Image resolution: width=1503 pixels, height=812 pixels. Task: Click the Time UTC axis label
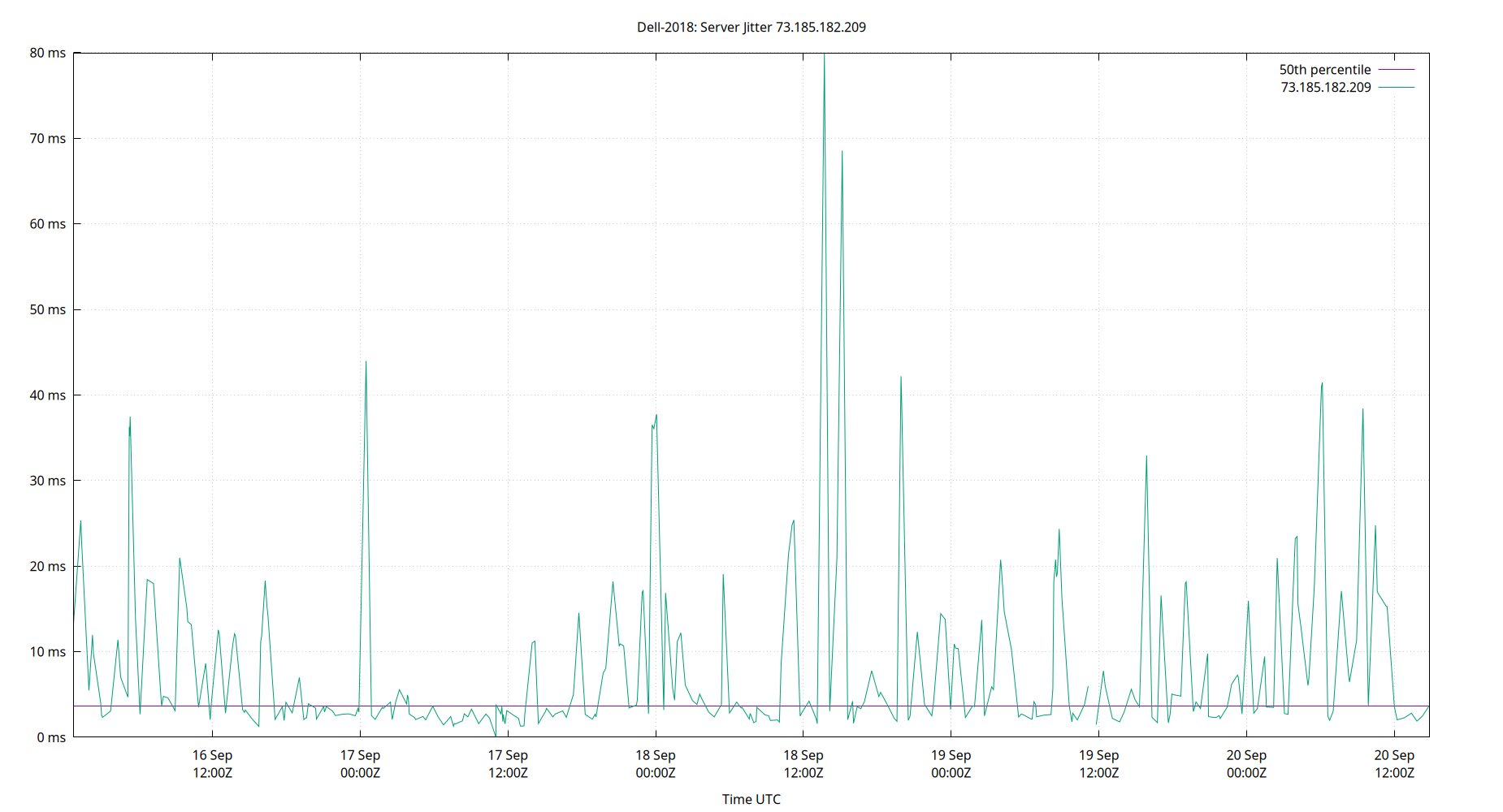pos(751,799)
